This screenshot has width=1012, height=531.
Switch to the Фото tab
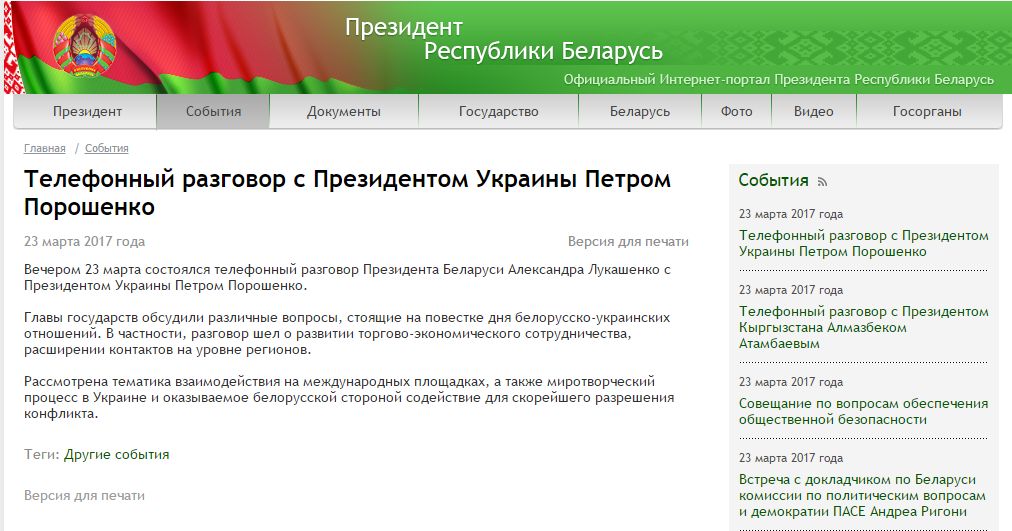pos(736,112)
